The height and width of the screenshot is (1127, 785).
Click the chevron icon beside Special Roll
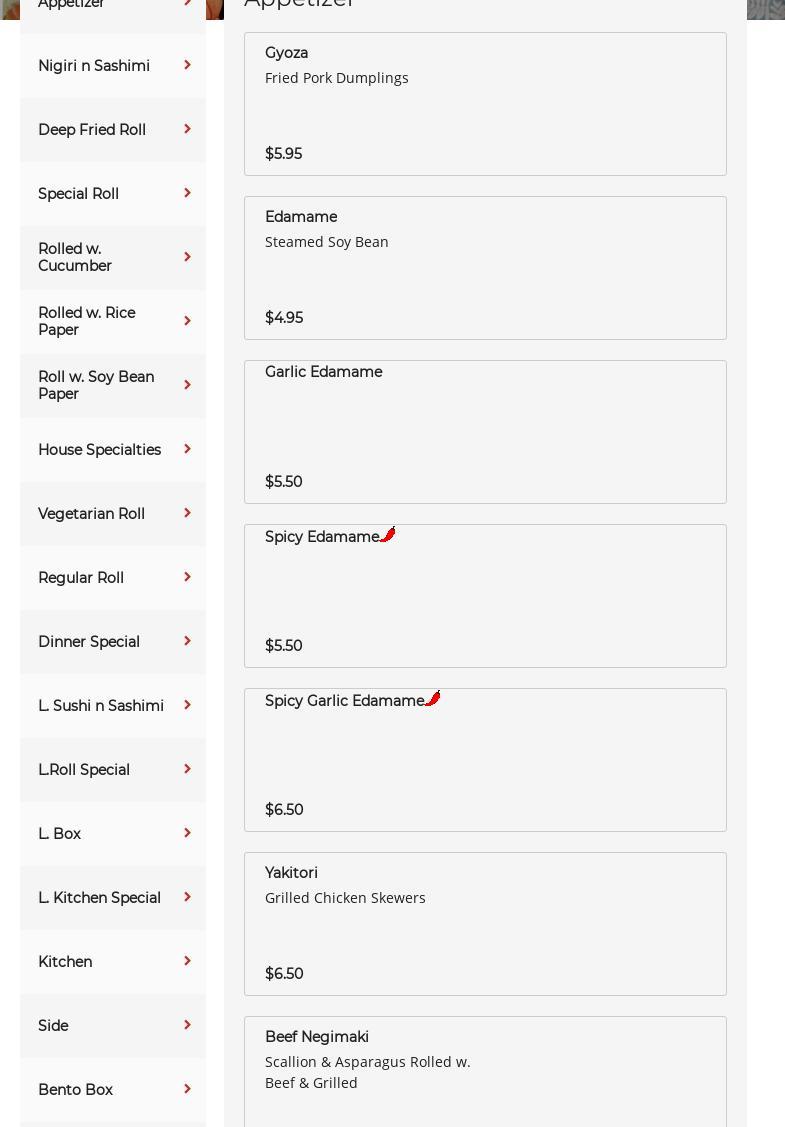tap(187, 193)
